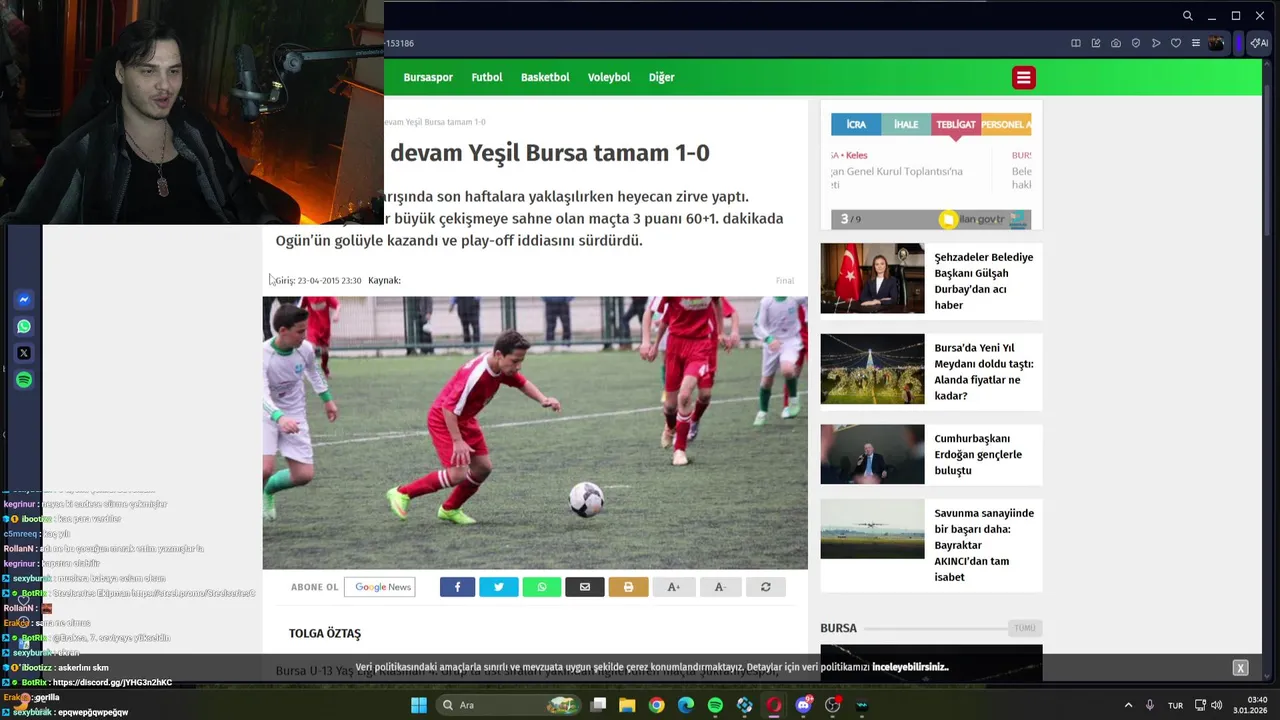Open WhatsApp in the Opera sidebar
This screenshot has height=720, width=1280.
coord(24,326)
